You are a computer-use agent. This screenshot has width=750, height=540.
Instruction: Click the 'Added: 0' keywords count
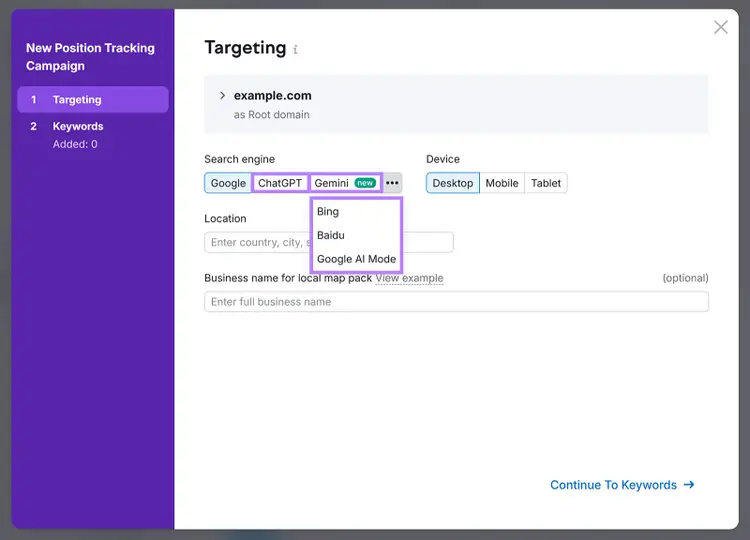[x=75, y=144]
